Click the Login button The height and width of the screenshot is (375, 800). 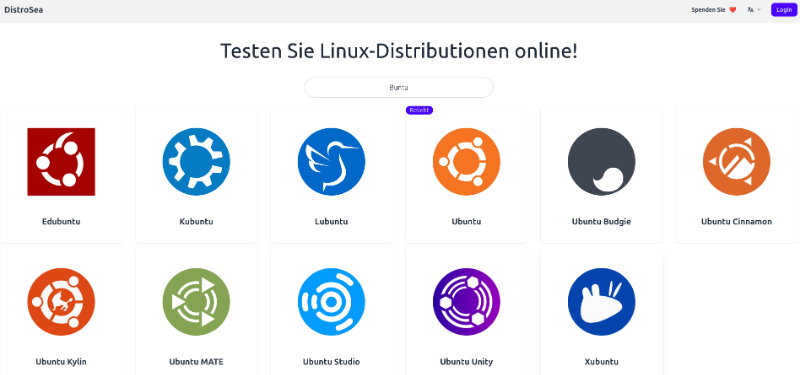(784, 10)
